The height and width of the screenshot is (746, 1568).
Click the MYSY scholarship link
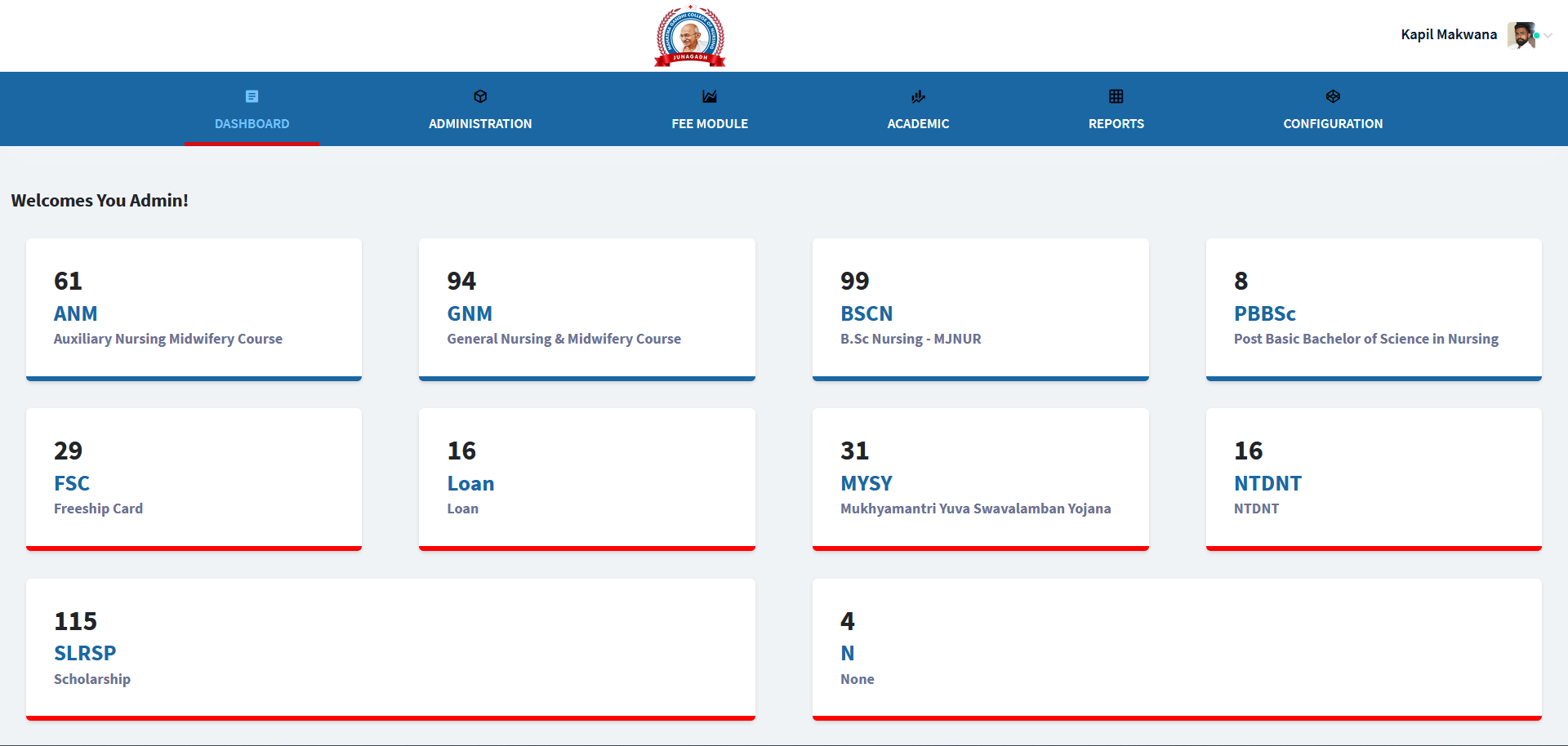click(866, 483)
